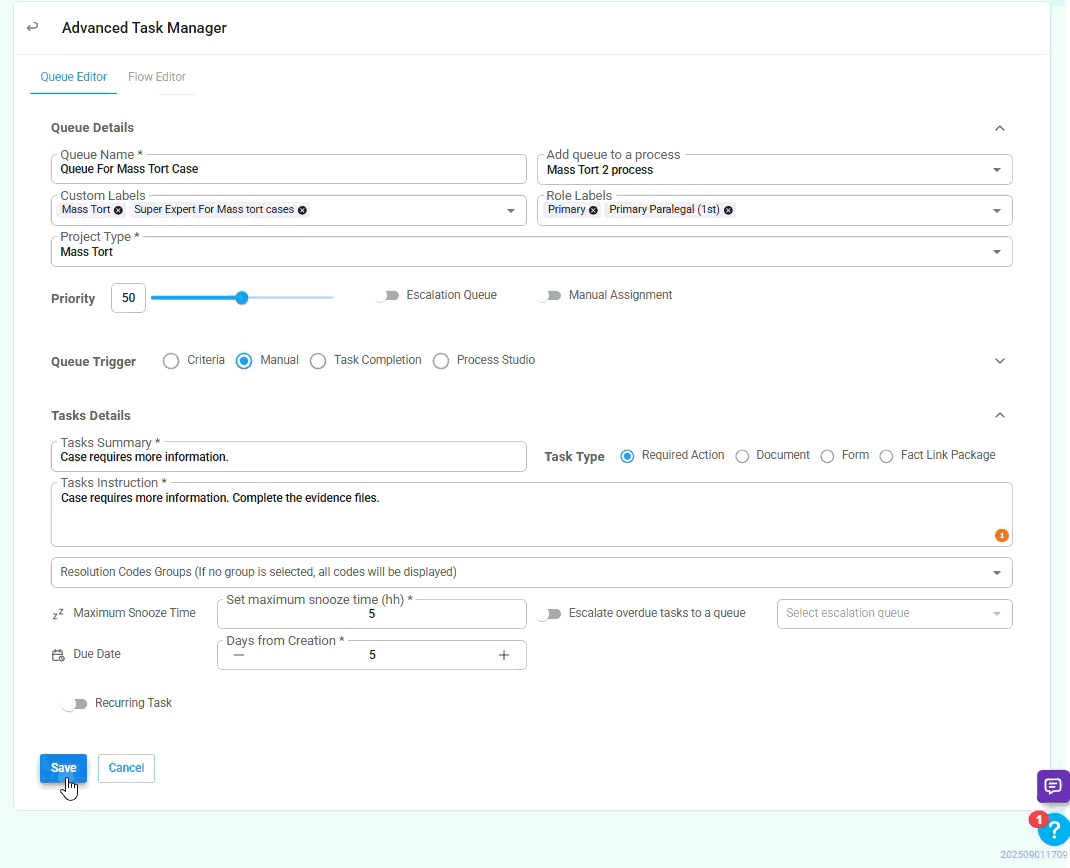Screen dimensions: 1070x868
Task: Click the Cancel button
Action: 126,768
